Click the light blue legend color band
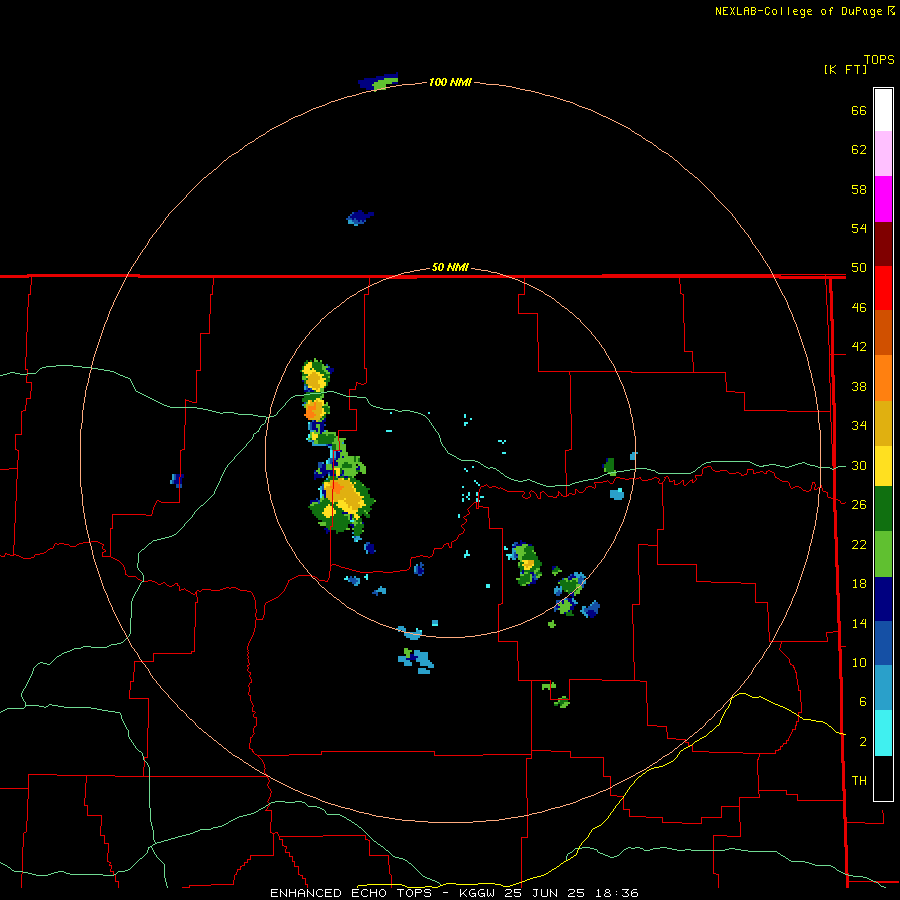Screen dimensions: 900x900 (883, 688)
